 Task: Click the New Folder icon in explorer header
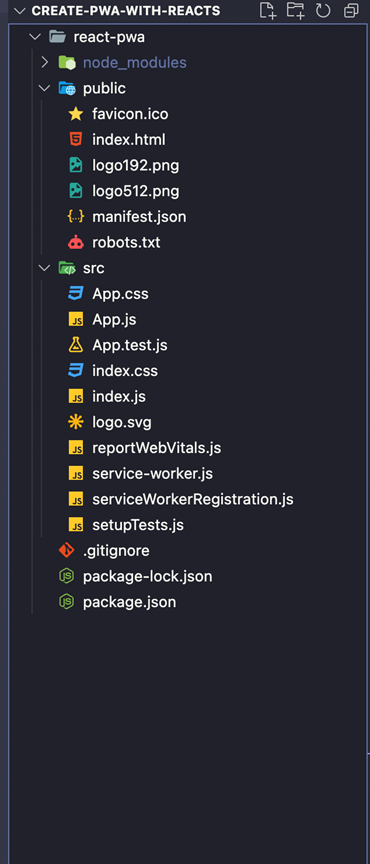[296, 11]
